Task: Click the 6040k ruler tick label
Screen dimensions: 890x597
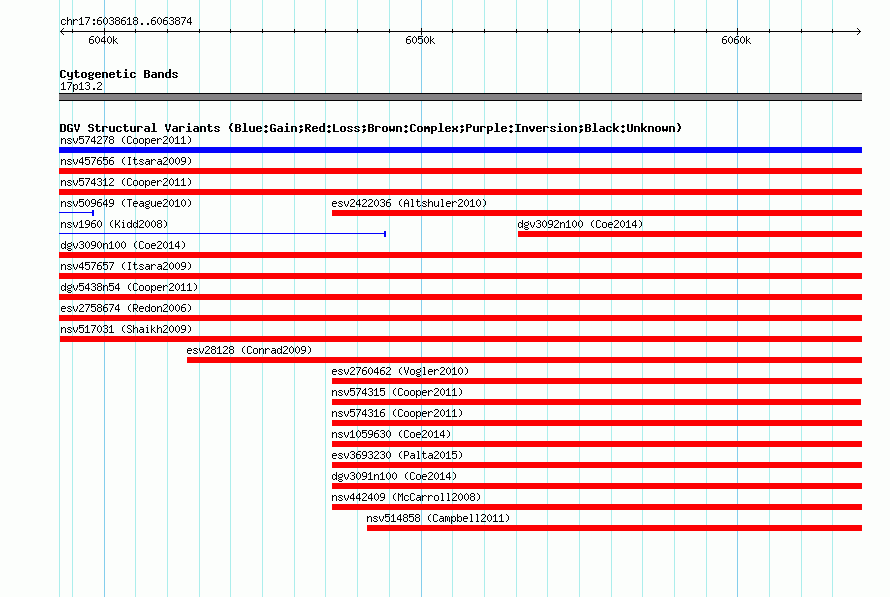Action: tap(103, 40)
